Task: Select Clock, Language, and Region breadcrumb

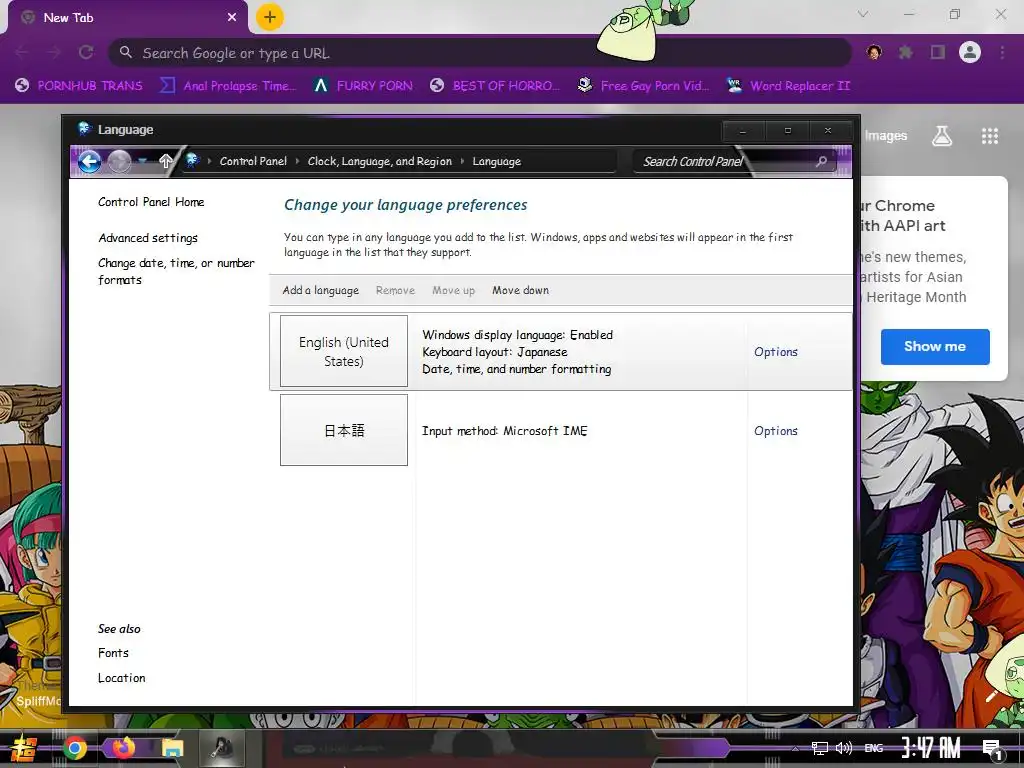Action: coord(379,161)
